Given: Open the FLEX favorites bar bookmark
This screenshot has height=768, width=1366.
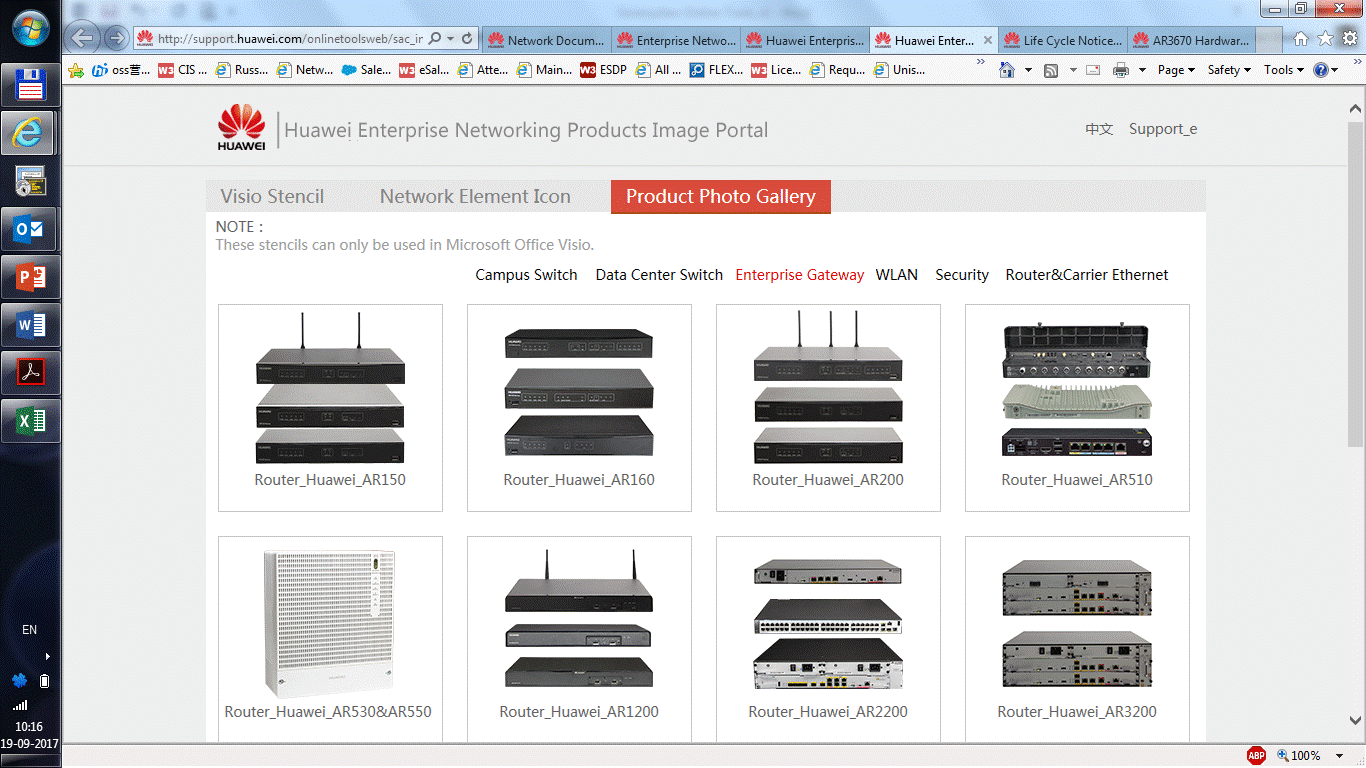Looking at the screenshot, I should (716, 70).
